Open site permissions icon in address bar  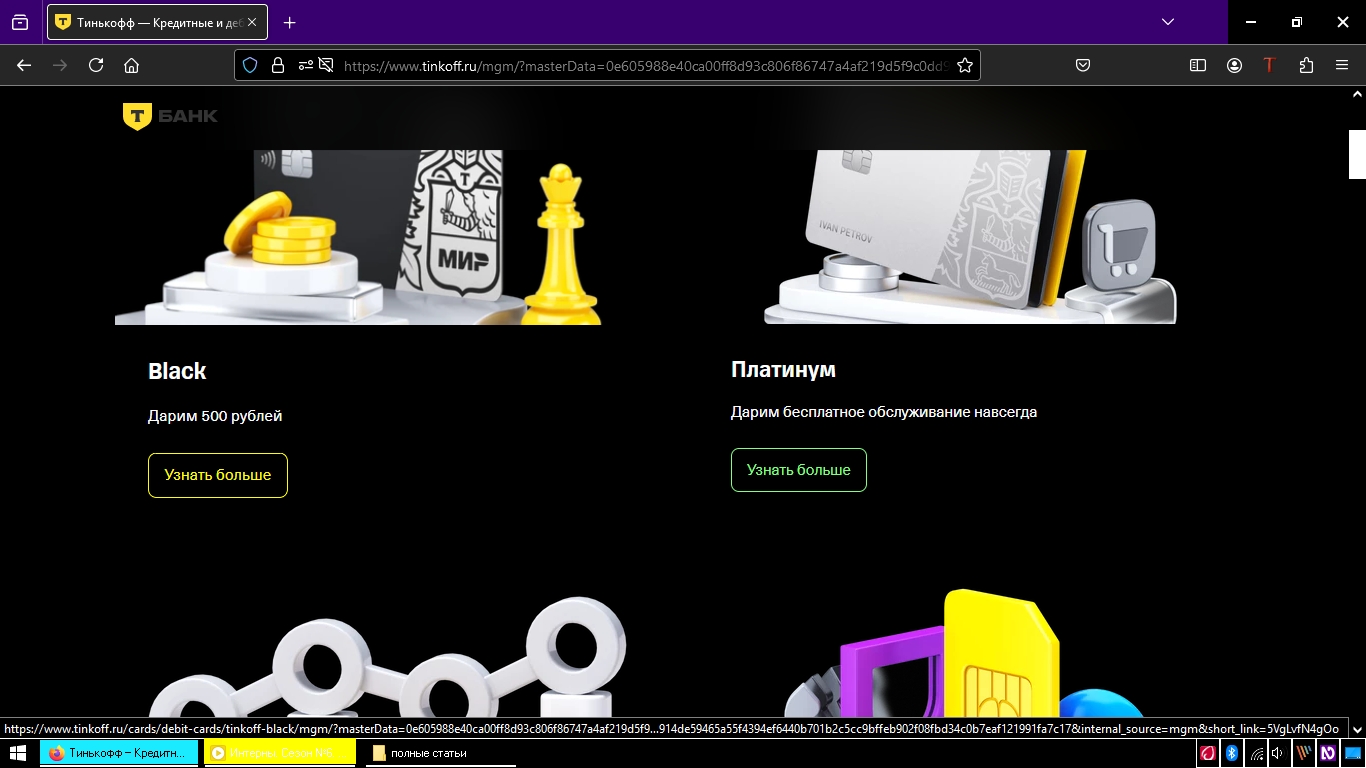pyautogui.click(x=306, y=65)
